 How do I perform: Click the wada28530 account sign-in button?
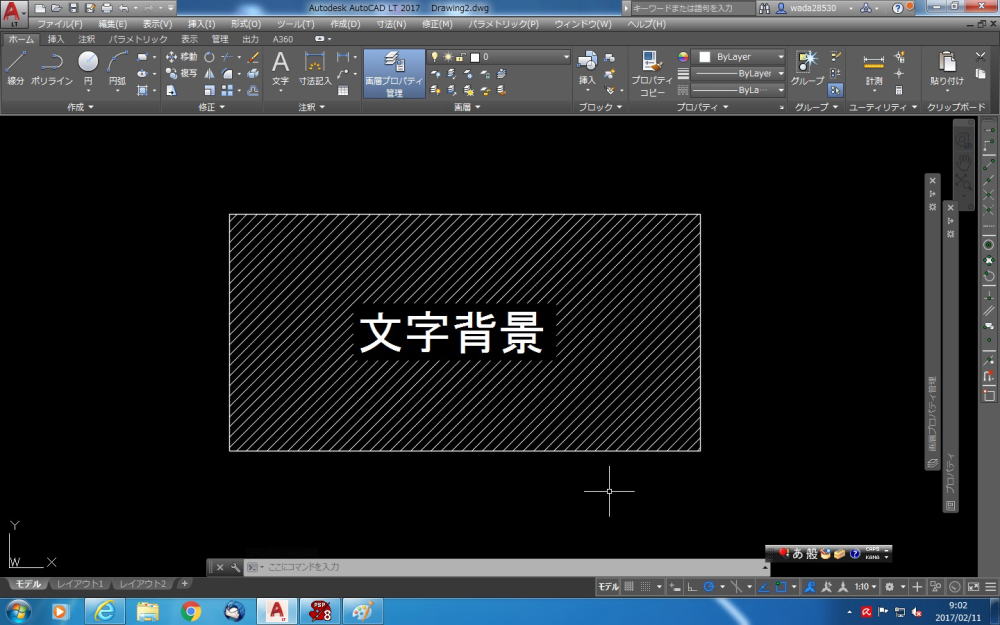point(807,8)
